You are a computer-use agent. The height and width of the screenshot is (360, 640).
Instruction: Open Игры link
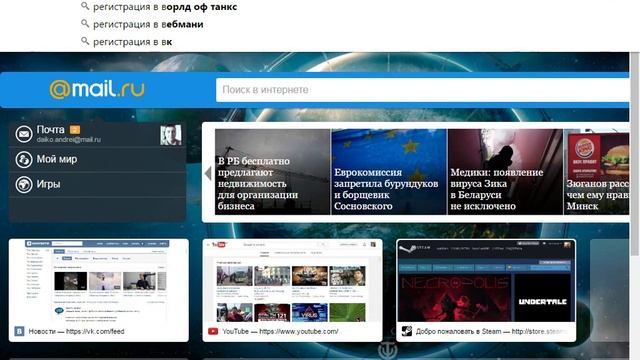click(49, 184)
